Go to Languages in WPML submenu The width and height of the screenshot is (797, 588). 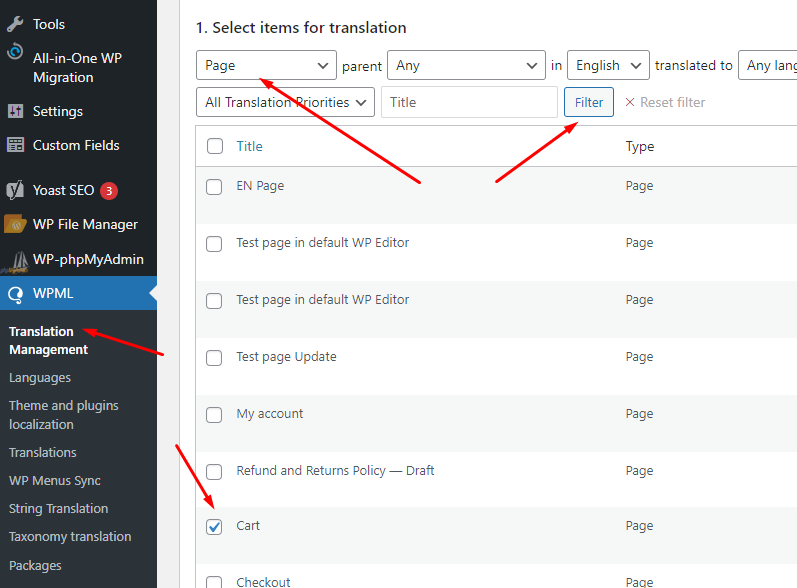40,378
